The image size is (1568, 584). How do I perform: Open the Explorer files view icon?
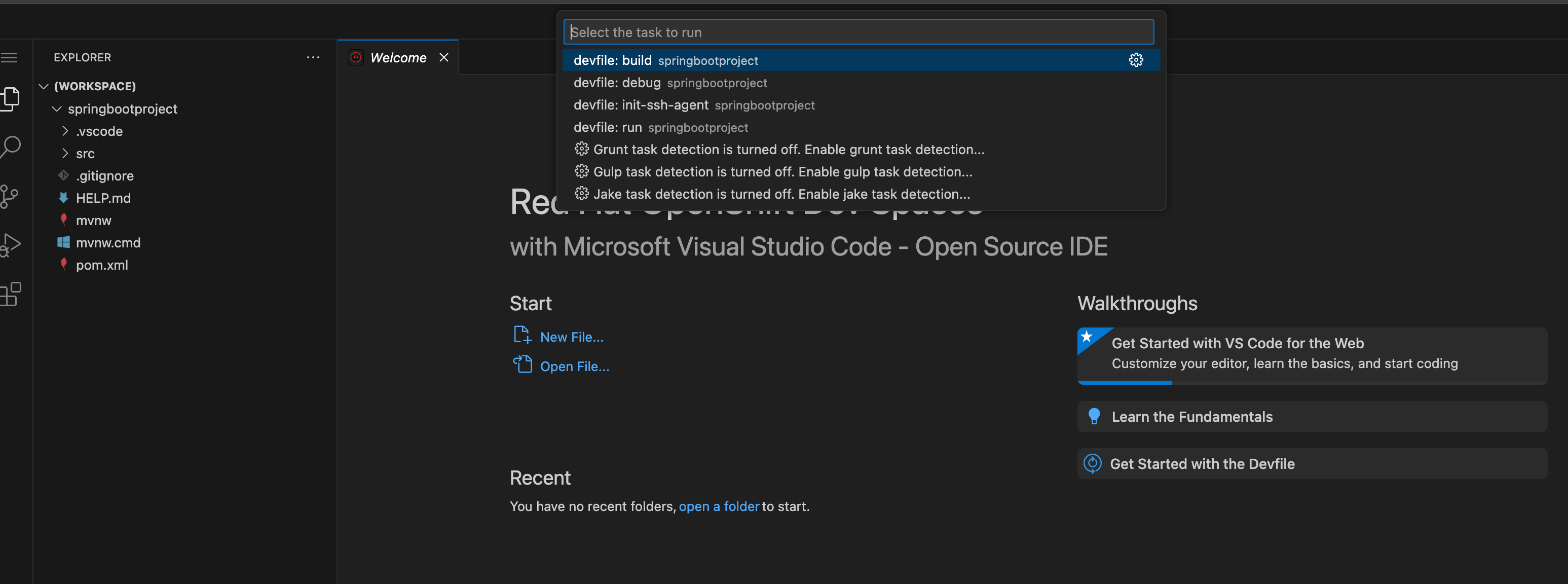pyautogui.click(x=10, y=99)
